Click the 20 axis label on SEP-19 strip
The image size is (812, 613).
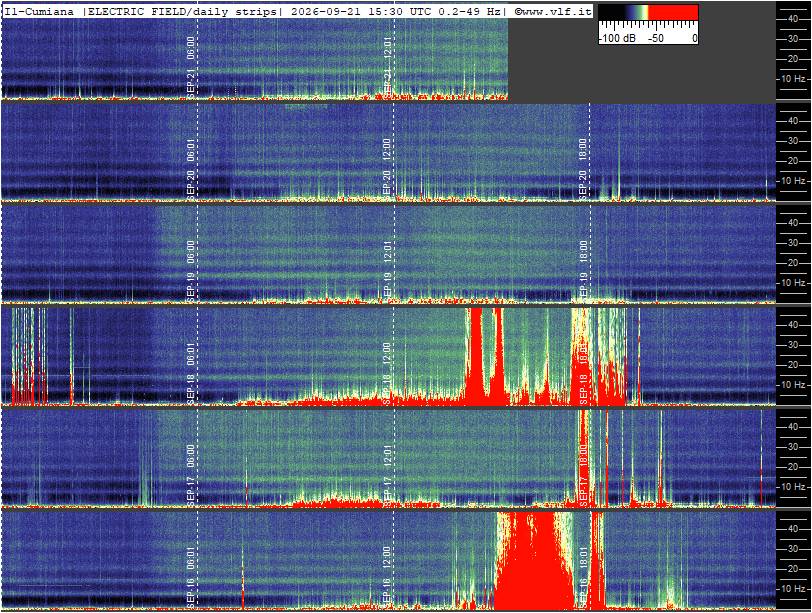792,262
